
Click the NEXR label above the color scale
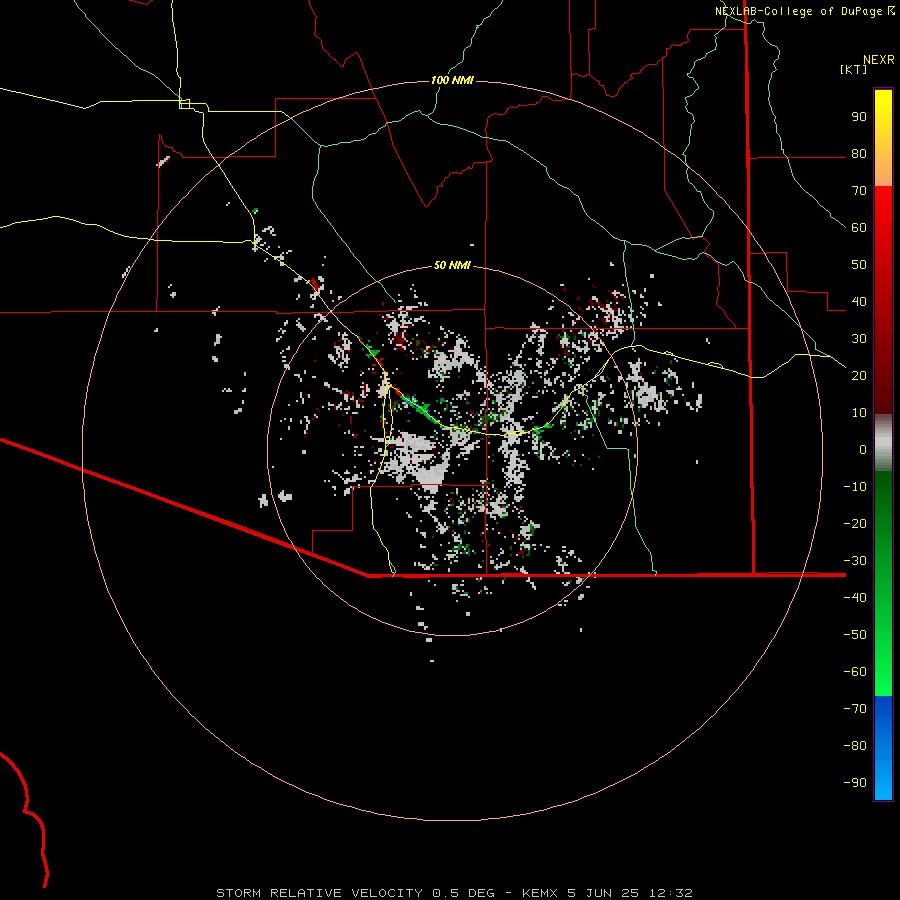coord(878,60)
